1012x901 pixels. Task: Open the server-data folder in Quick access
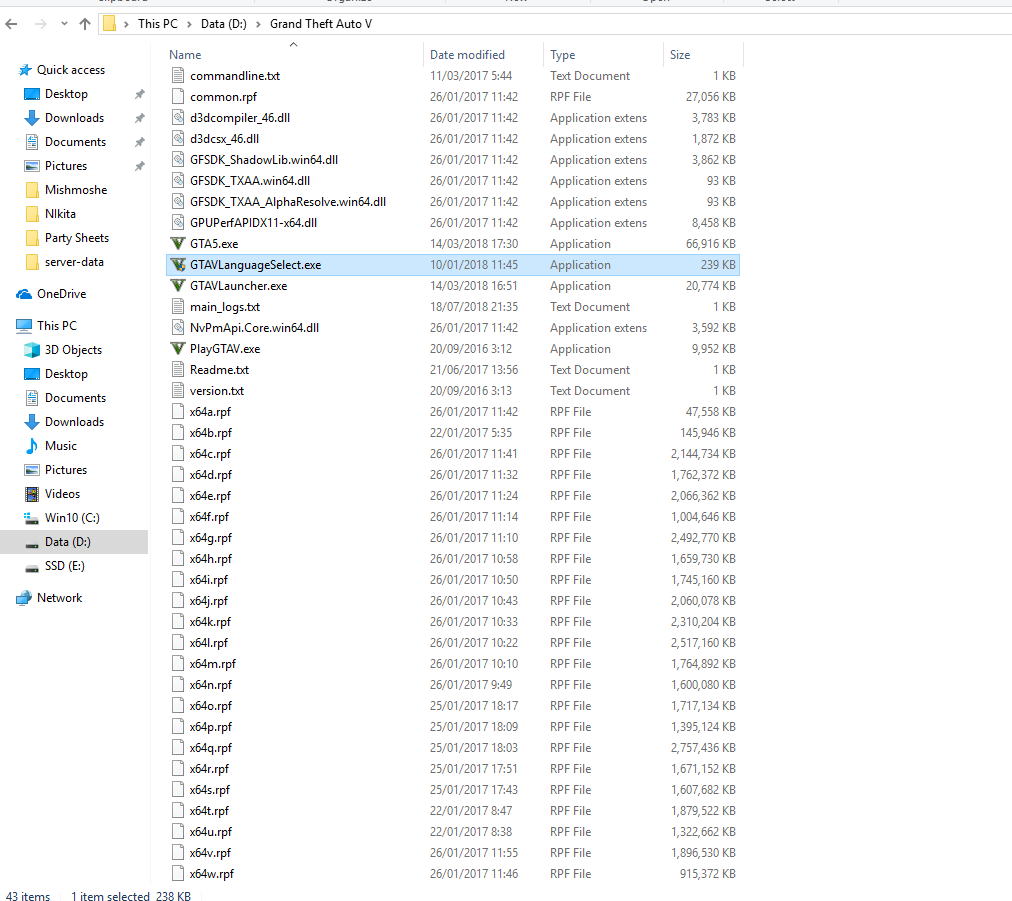point(74,262)
